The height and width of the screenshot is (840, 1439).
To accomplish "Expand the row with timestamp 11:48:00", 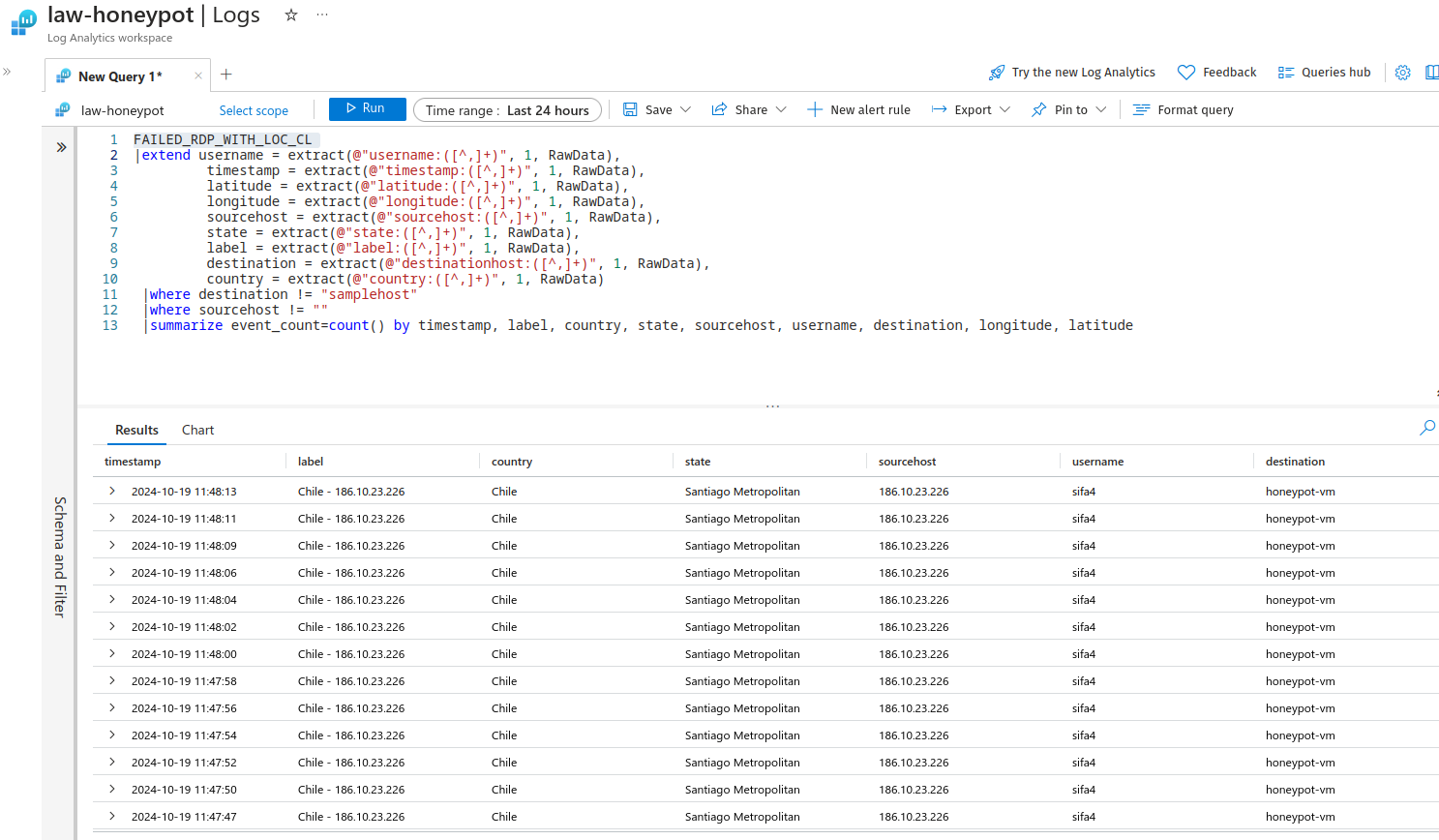I will [x=112, y=653].
